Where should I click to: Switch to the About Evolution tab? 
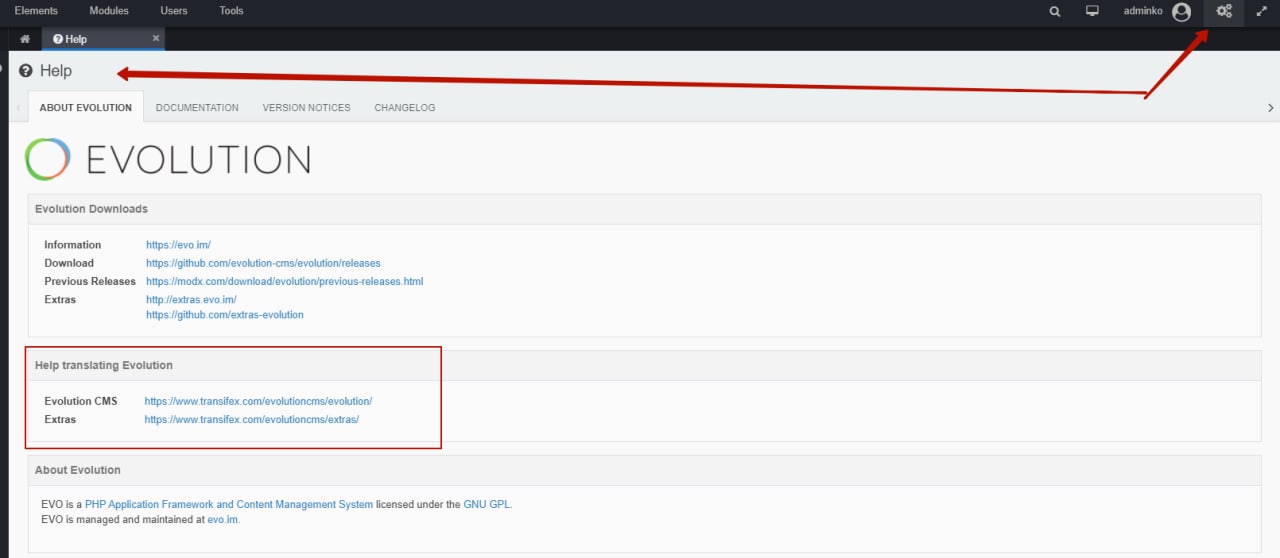(86, 107)
